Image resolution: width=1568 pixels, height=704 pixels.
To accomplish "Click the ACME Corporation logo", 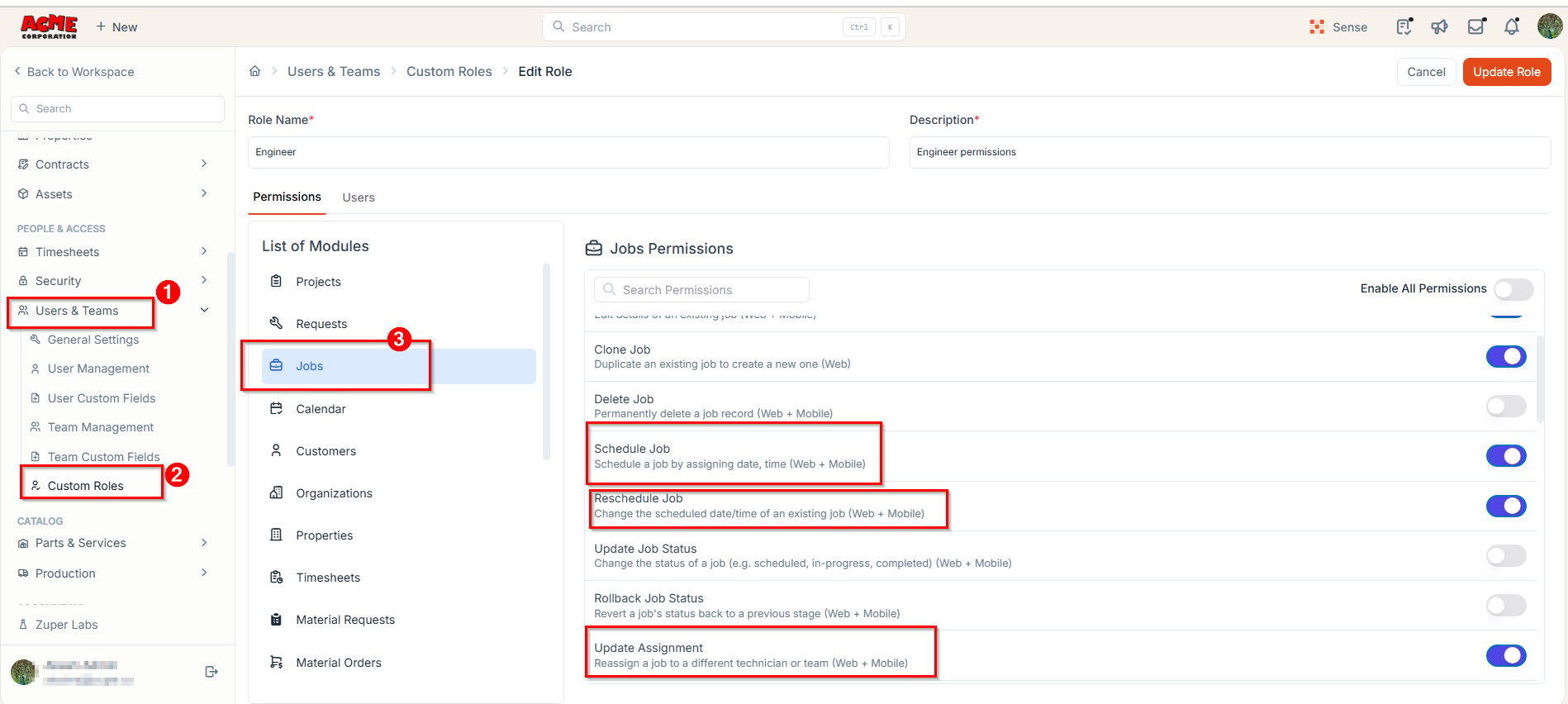I will point(49,27).
